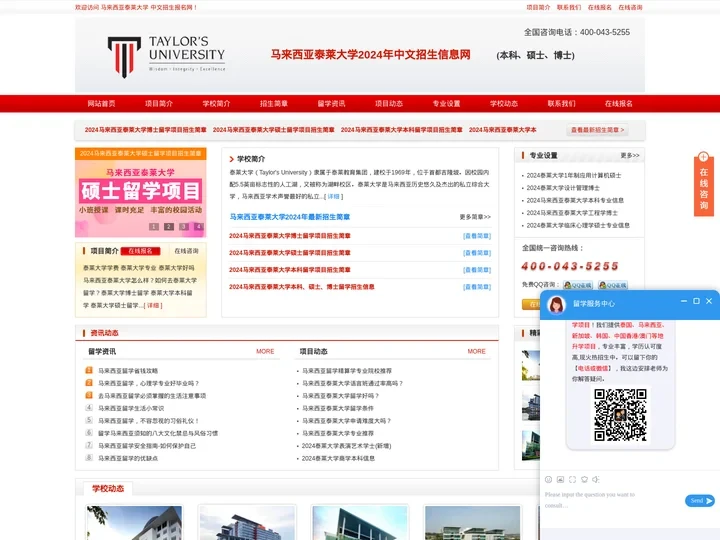720x540 pixels.
Task: Open 学校动态 in the red navigation bar
Action: click(504, 104)
